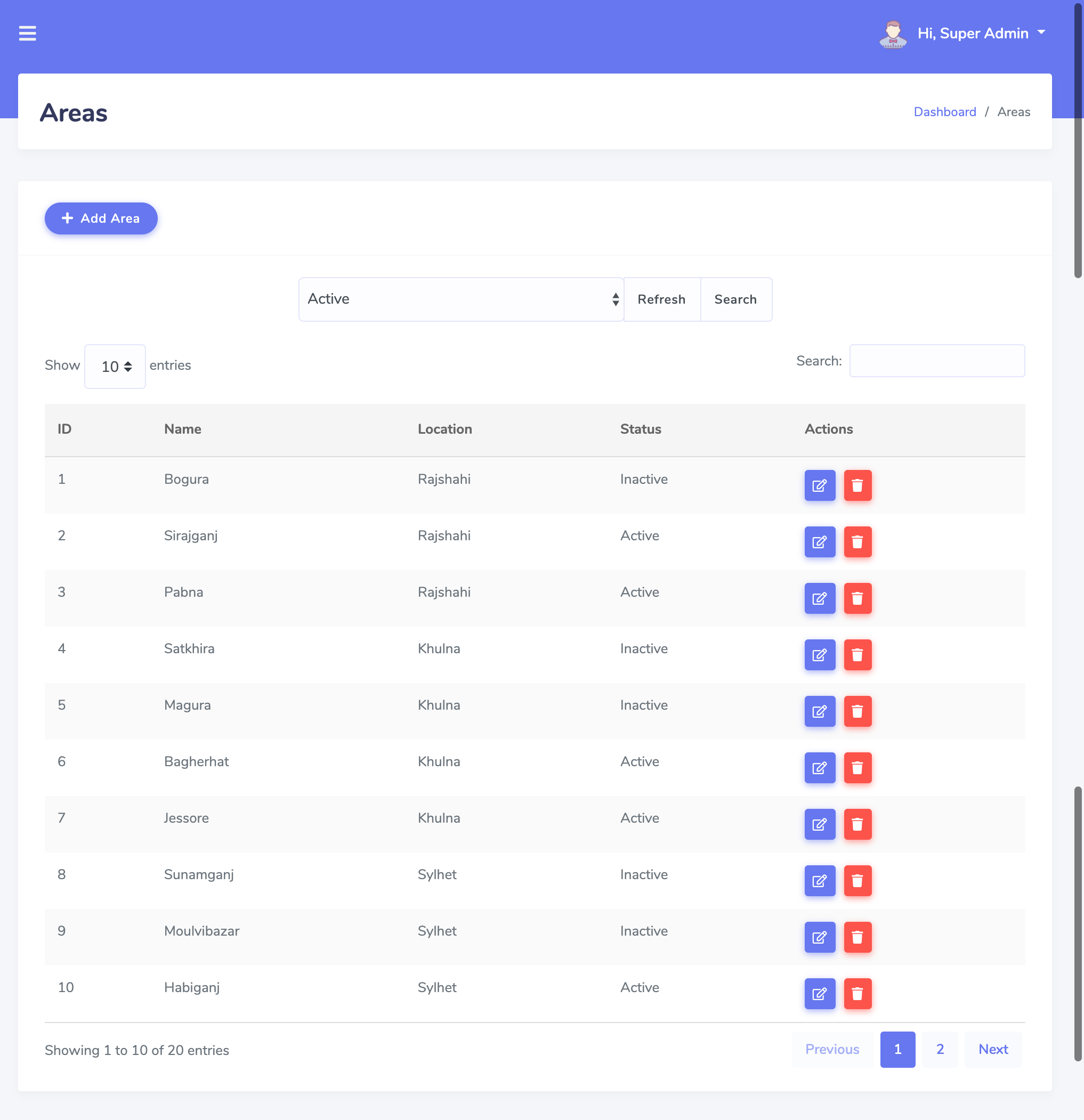Click Rajshahi location in Pabna row
This screenshot has height=1120, width=1084.
(x=444, y=592)
